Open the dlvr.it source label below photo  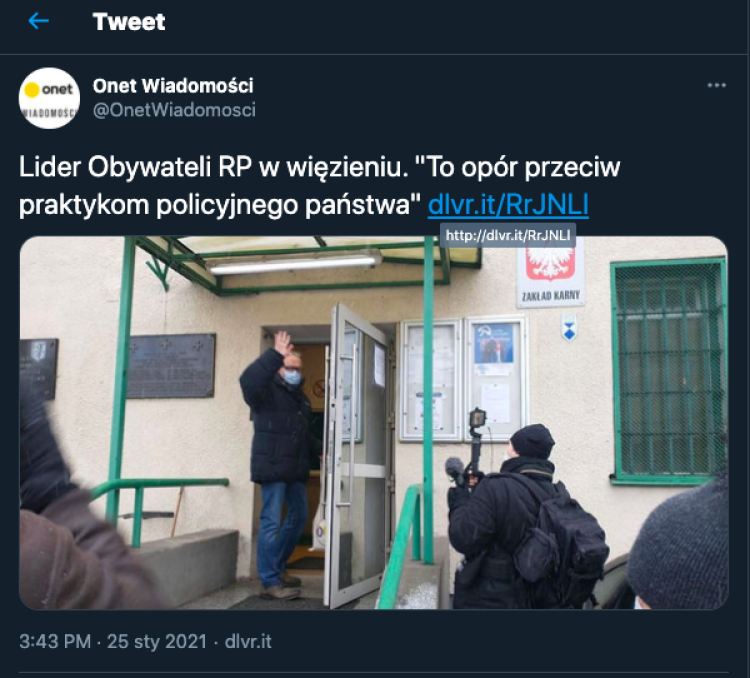click(x=248, y=641)
